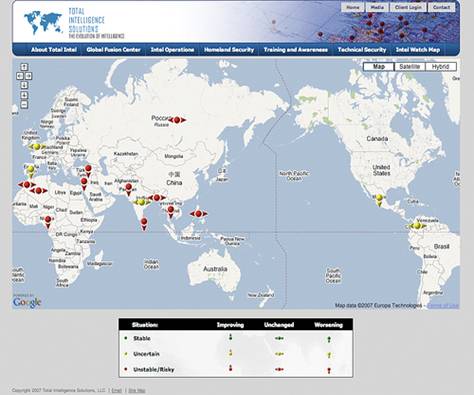Open the Global Fusion Center menu
The width and height of the screenshot is (474, 395).
point(113,50)
